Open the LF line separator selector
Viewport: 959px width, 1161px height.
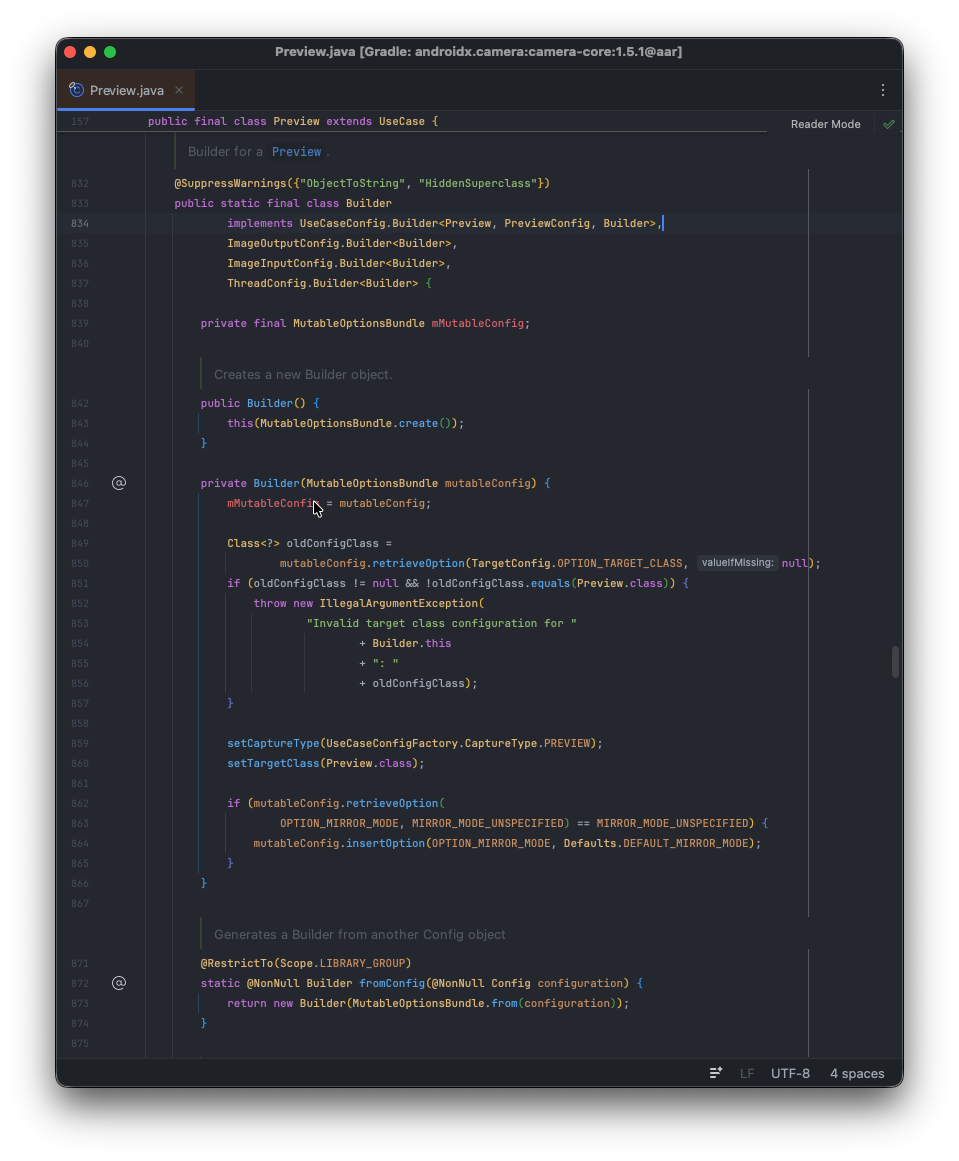tap(747, 1073)
